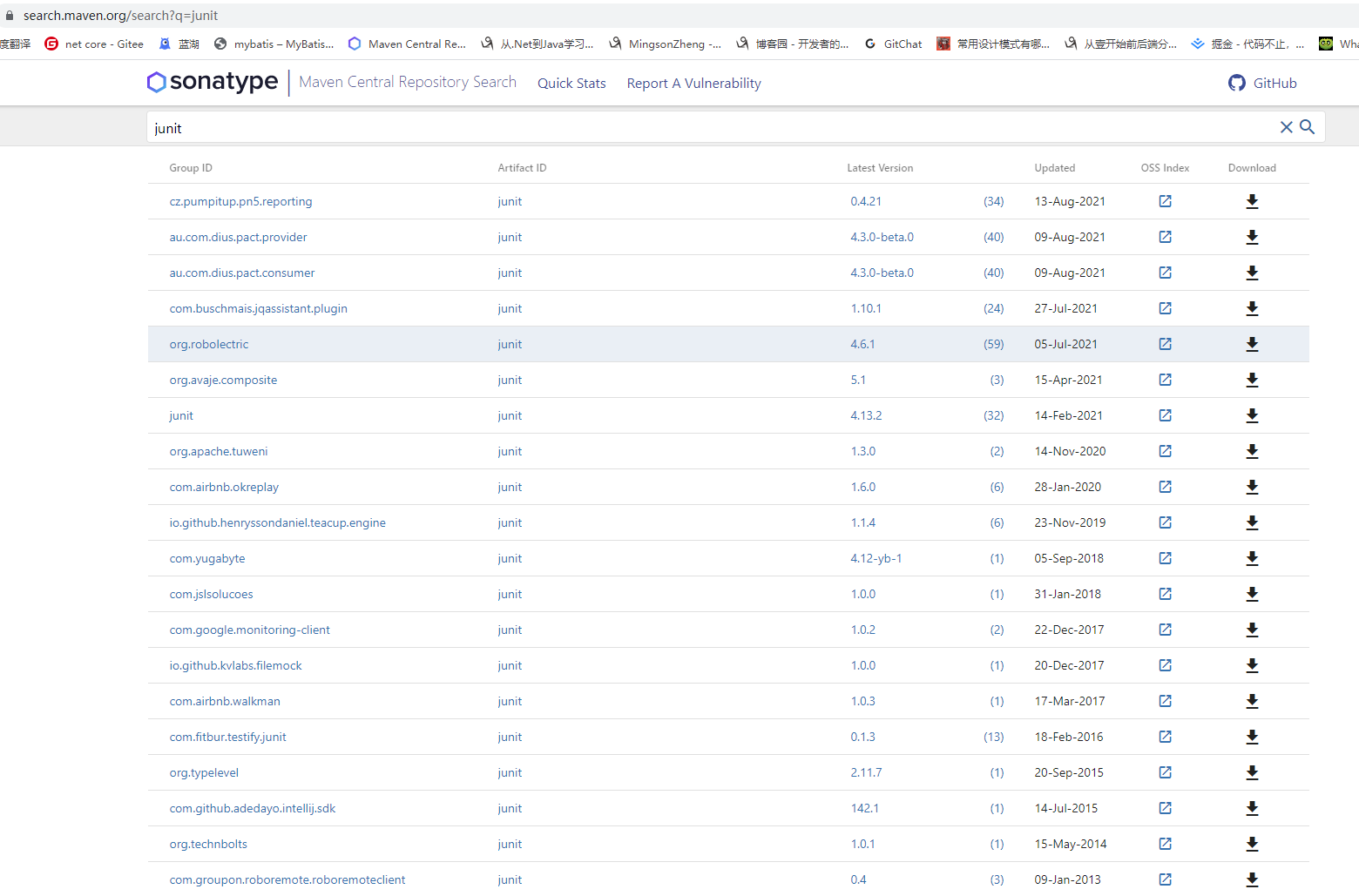Open the MingsonZheng bookmark
Screen dimensions: 1359x896
point(666,44)
